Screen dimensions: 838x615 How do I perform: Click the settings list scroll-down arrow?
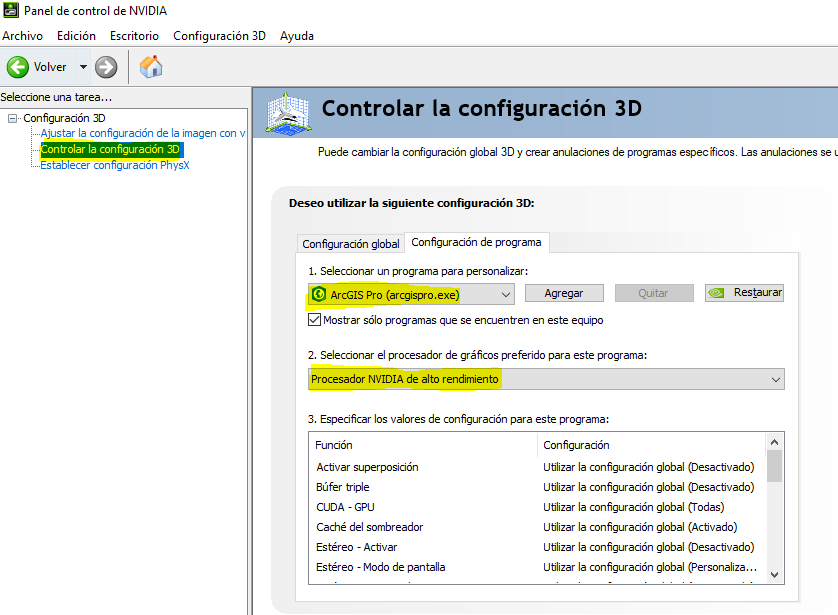[774, 575]
